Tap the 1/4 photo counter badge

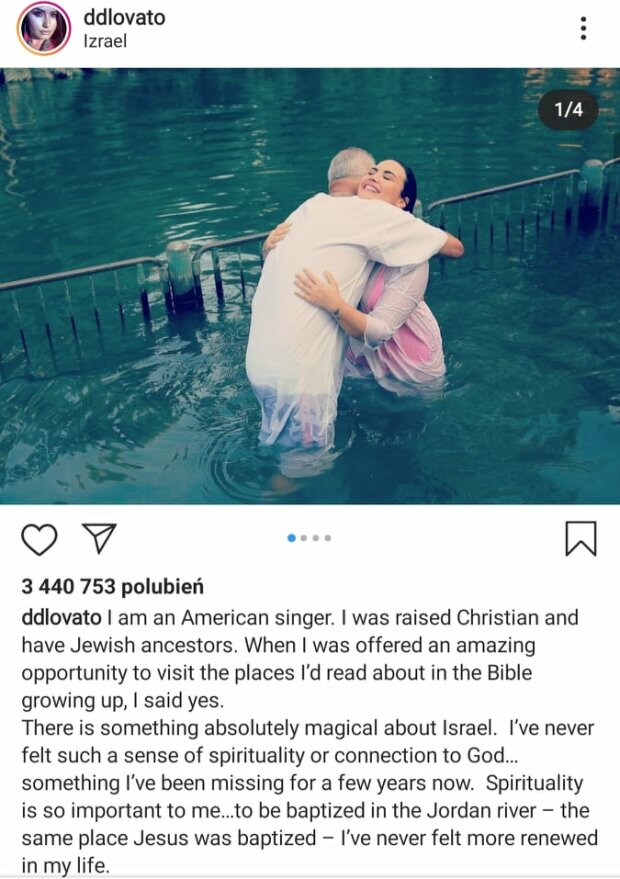[568, 109]
